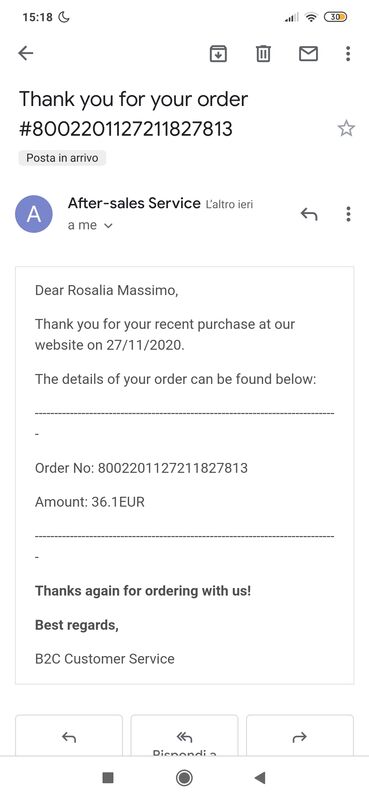Mark email as unread via the envelope icon

(308, 53)
